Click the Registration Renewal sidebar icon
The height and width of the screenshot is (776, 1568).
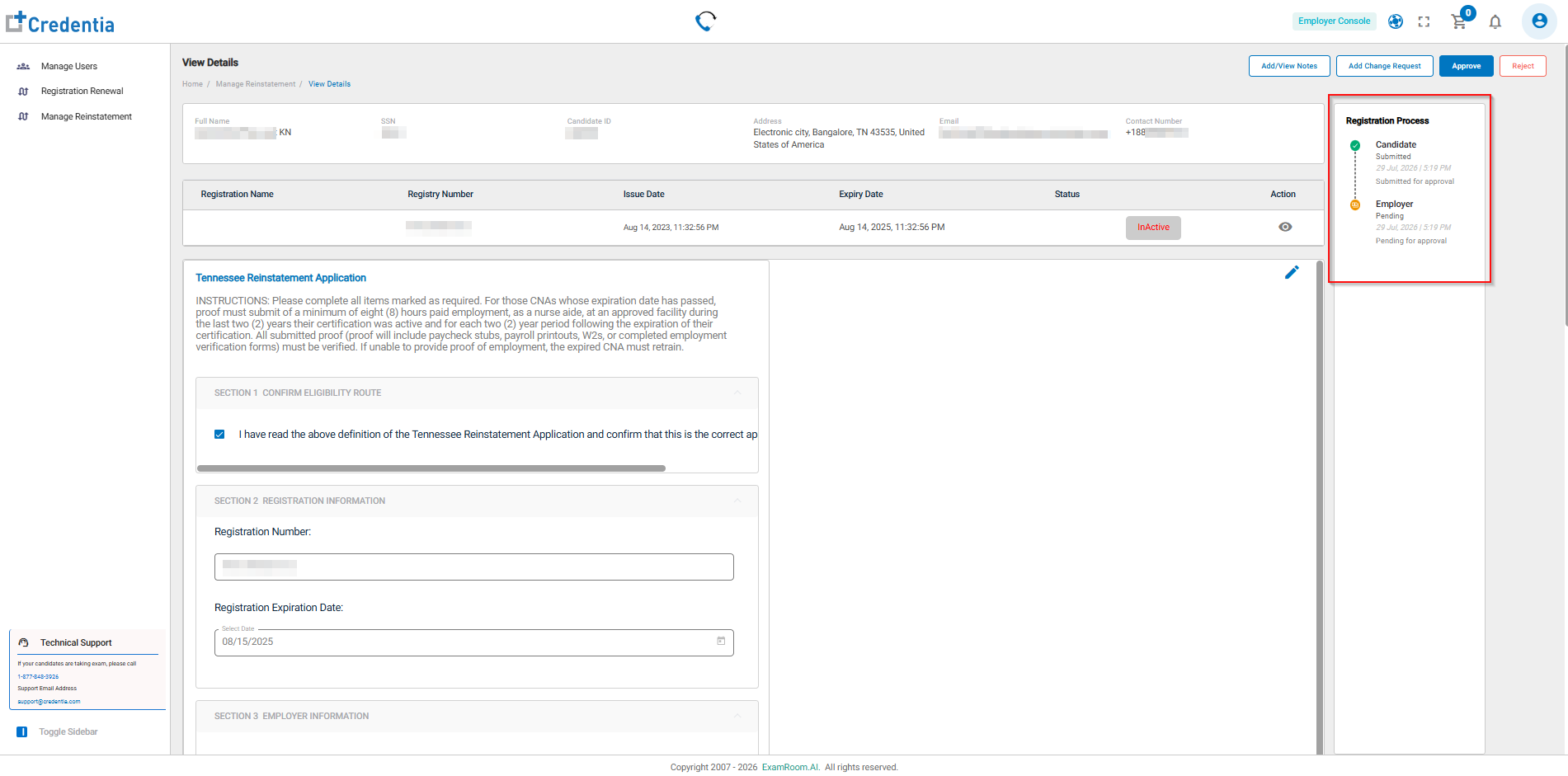[x=23, y=92]
